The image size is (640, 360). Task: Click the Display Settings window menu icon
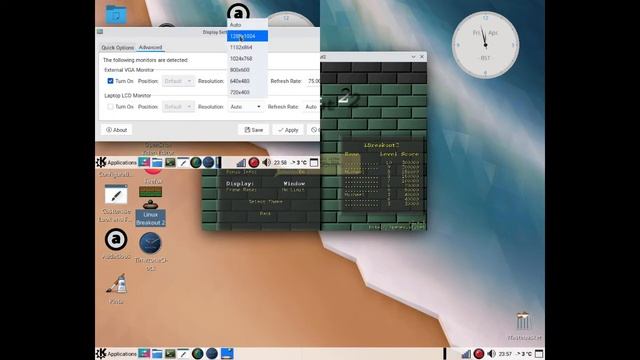100,31
